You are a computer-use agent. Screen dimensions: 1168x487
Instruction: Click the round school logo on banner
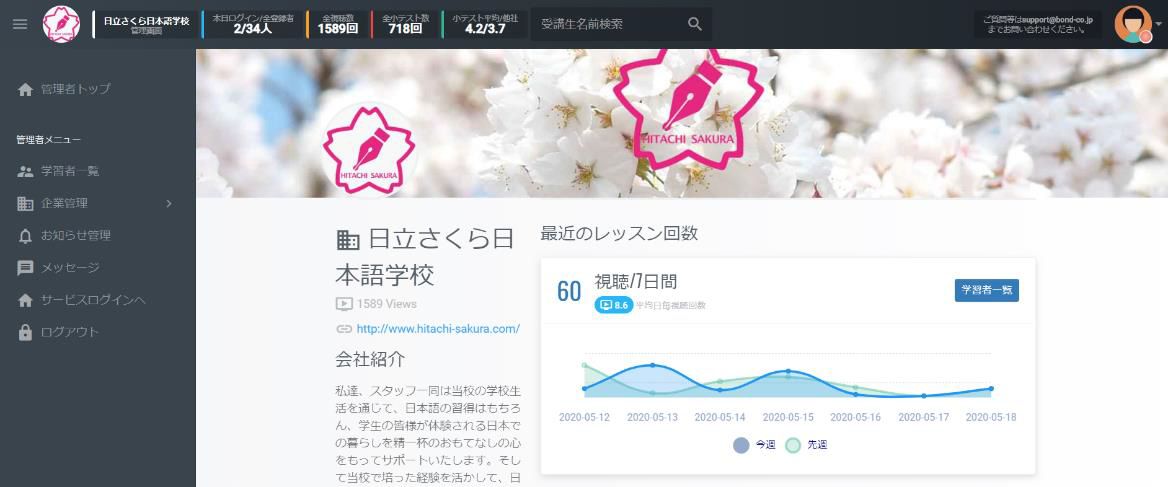(368, 149)
